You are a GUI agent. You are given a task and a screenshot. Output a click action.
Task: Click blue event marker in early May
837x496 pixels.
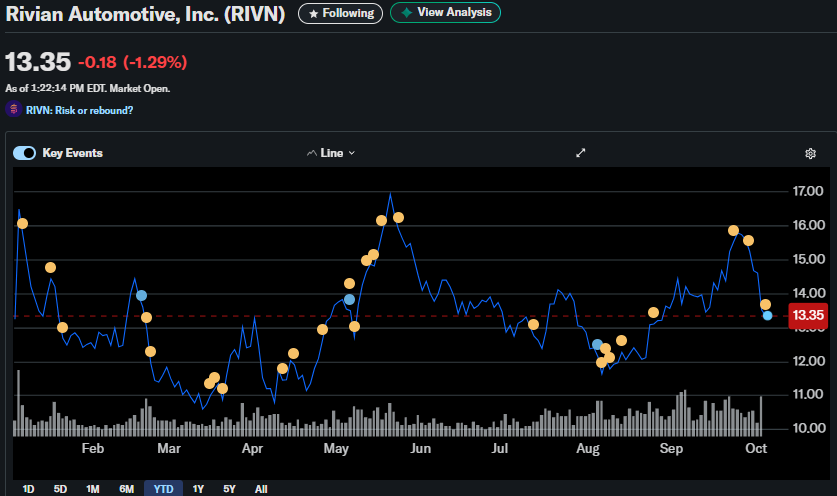click(349, 300)
